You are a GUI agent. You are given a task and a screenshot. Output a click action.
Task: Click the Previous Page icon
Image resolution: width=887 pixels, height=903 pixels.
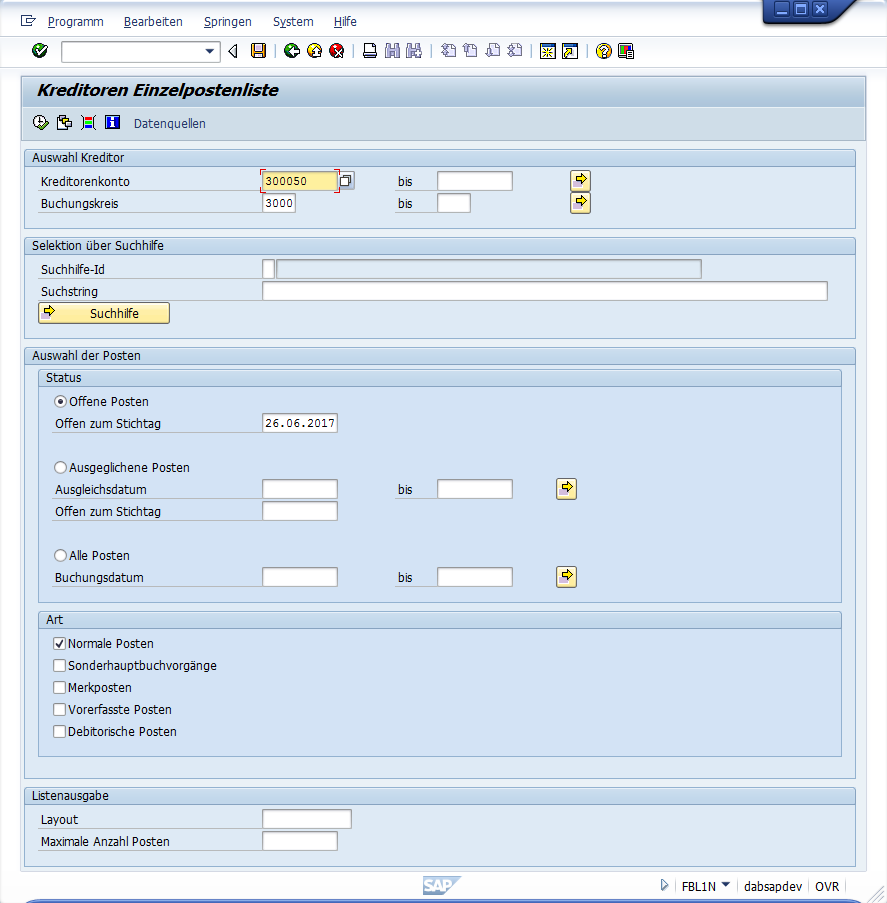pyautogui.click(x=470, y=51)
